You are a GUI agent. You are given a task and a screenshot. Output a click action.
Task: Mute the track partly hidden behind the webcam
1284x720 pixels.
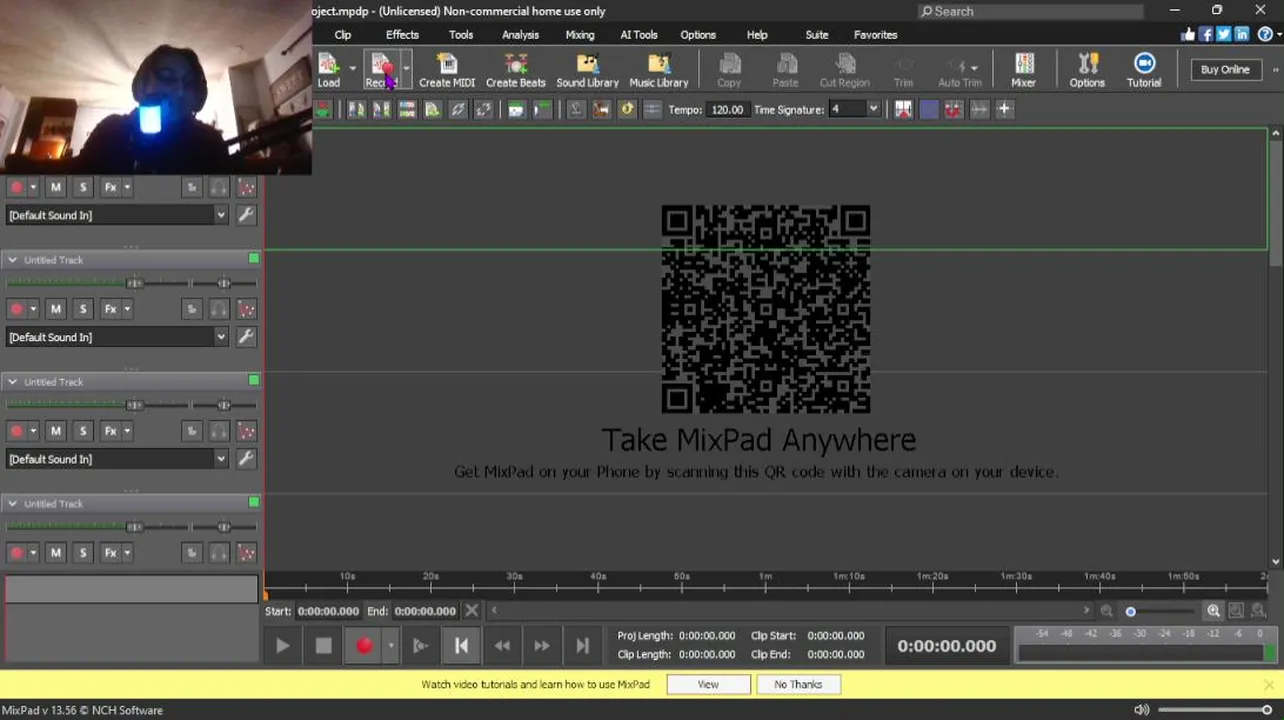pyautogui.click(x=56, y=187)
